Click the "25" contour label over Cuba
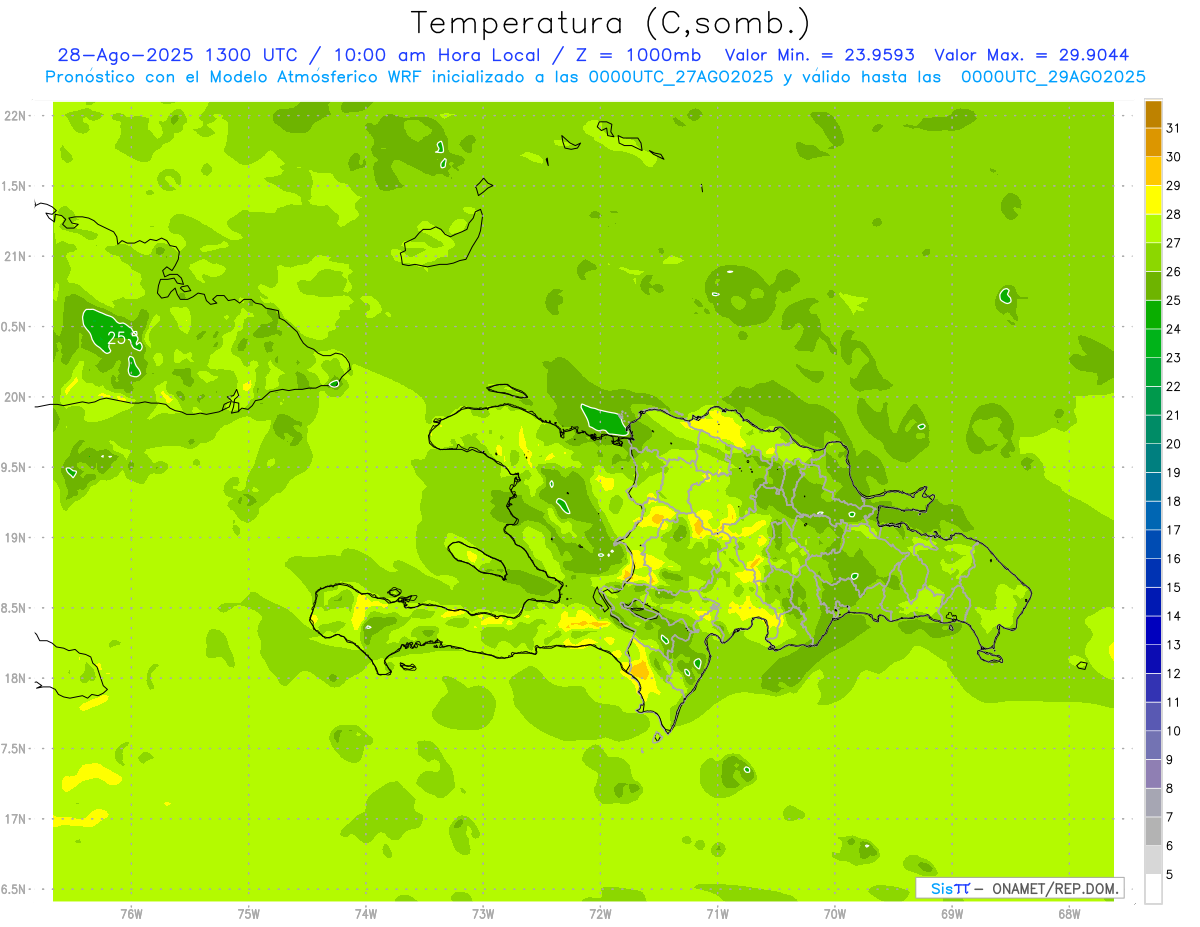Viewport: 1200px width, 927px height. point(116,338)
